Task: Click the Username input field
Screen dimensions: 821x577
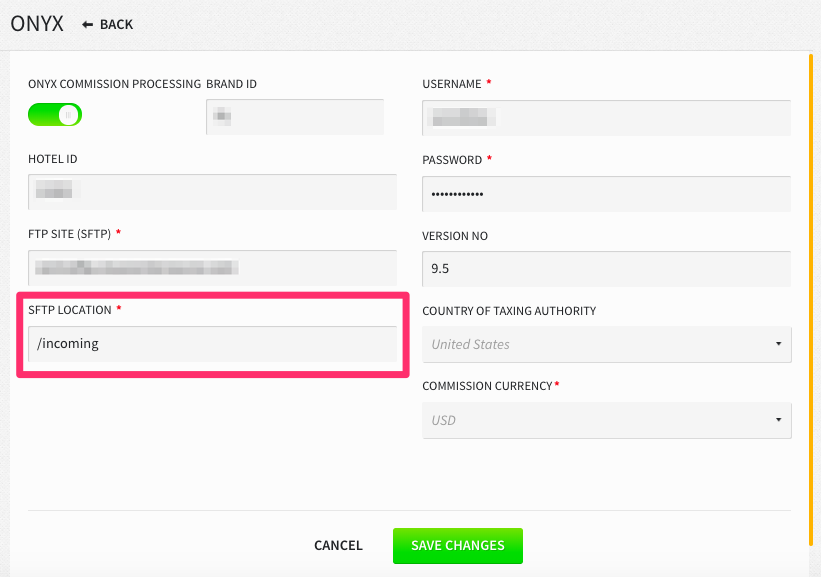Action: 606,118
